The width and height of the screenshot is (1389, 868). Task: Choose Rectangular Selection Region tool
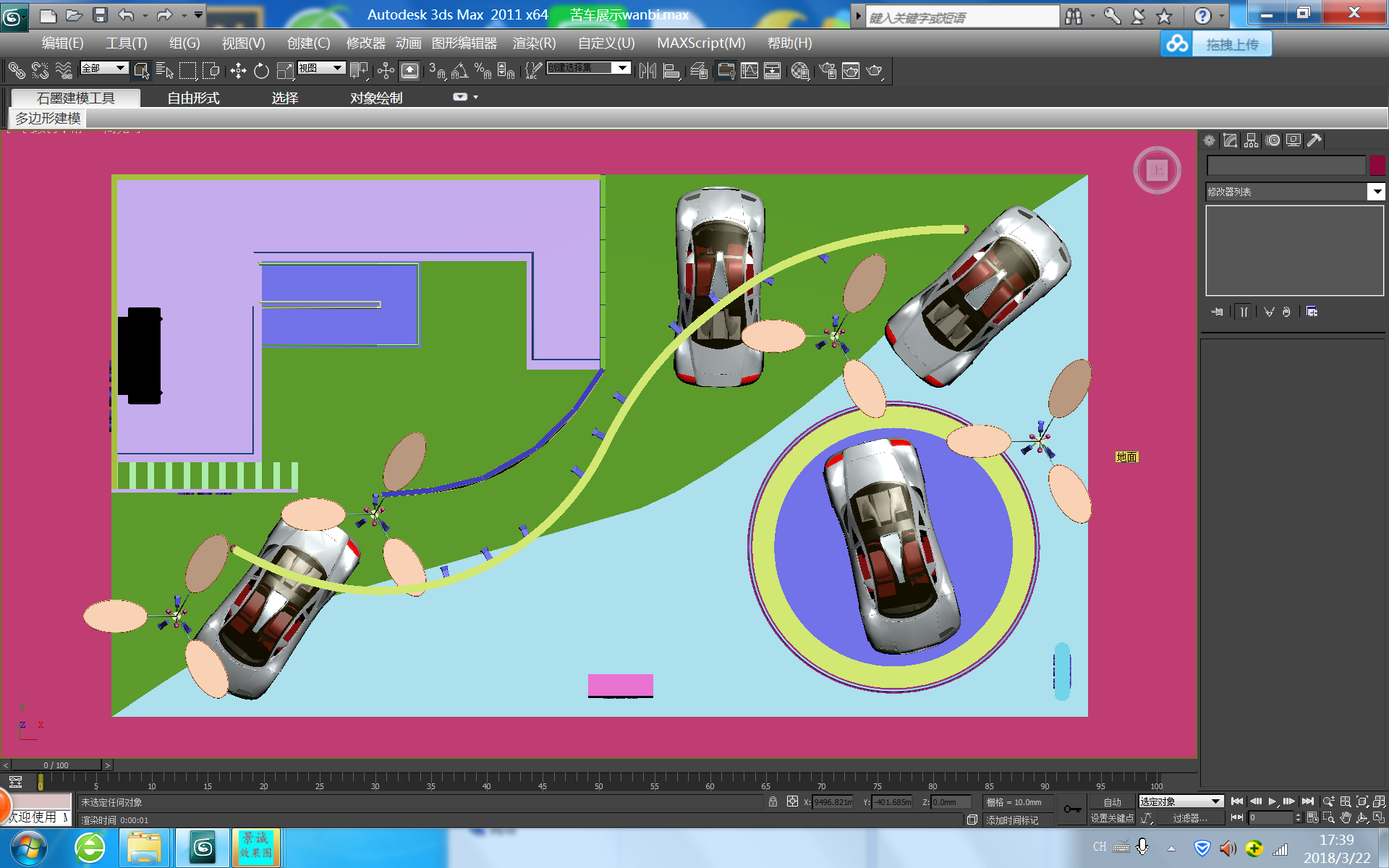[188, 70]
